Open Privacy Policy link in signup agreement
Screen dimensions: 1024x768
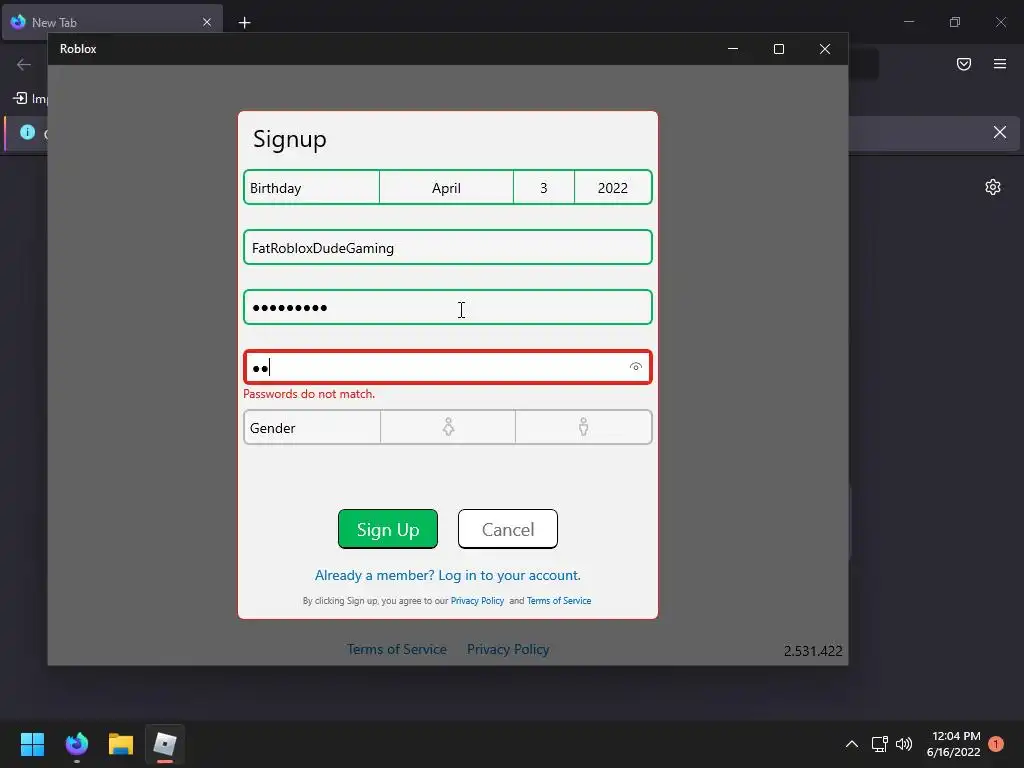[x=477, y=601]
